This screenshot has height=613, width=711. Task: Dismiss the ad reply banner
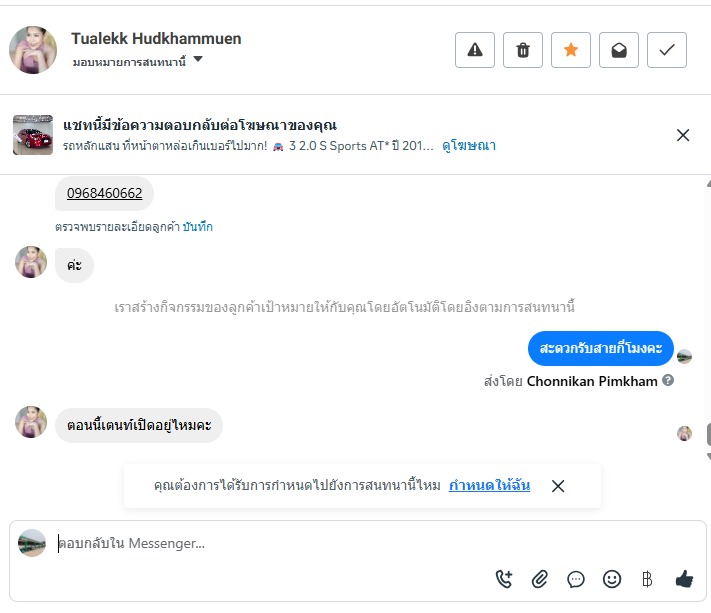[x=683, y=135]
